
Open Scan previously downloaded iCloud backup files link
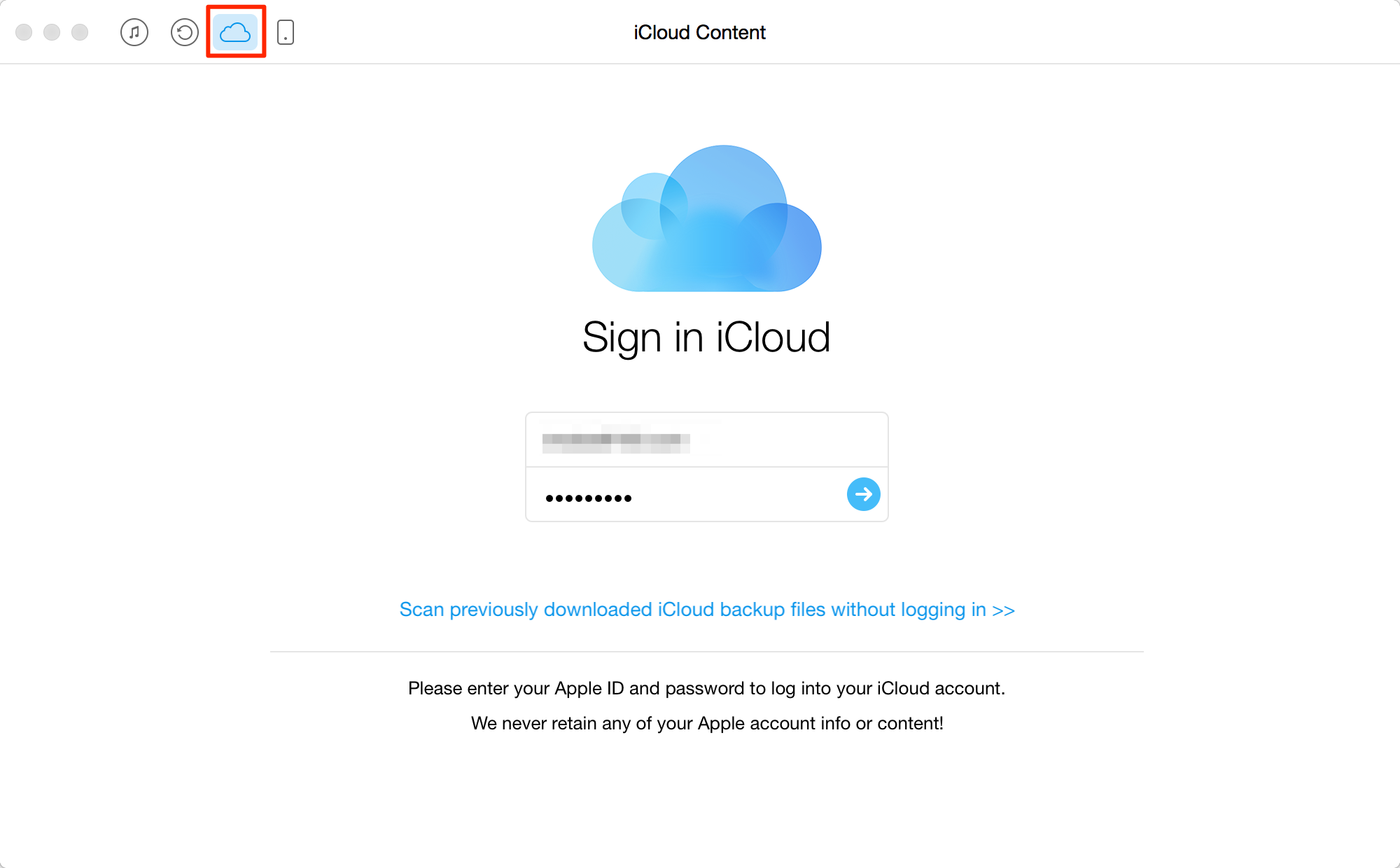[707, 610]
